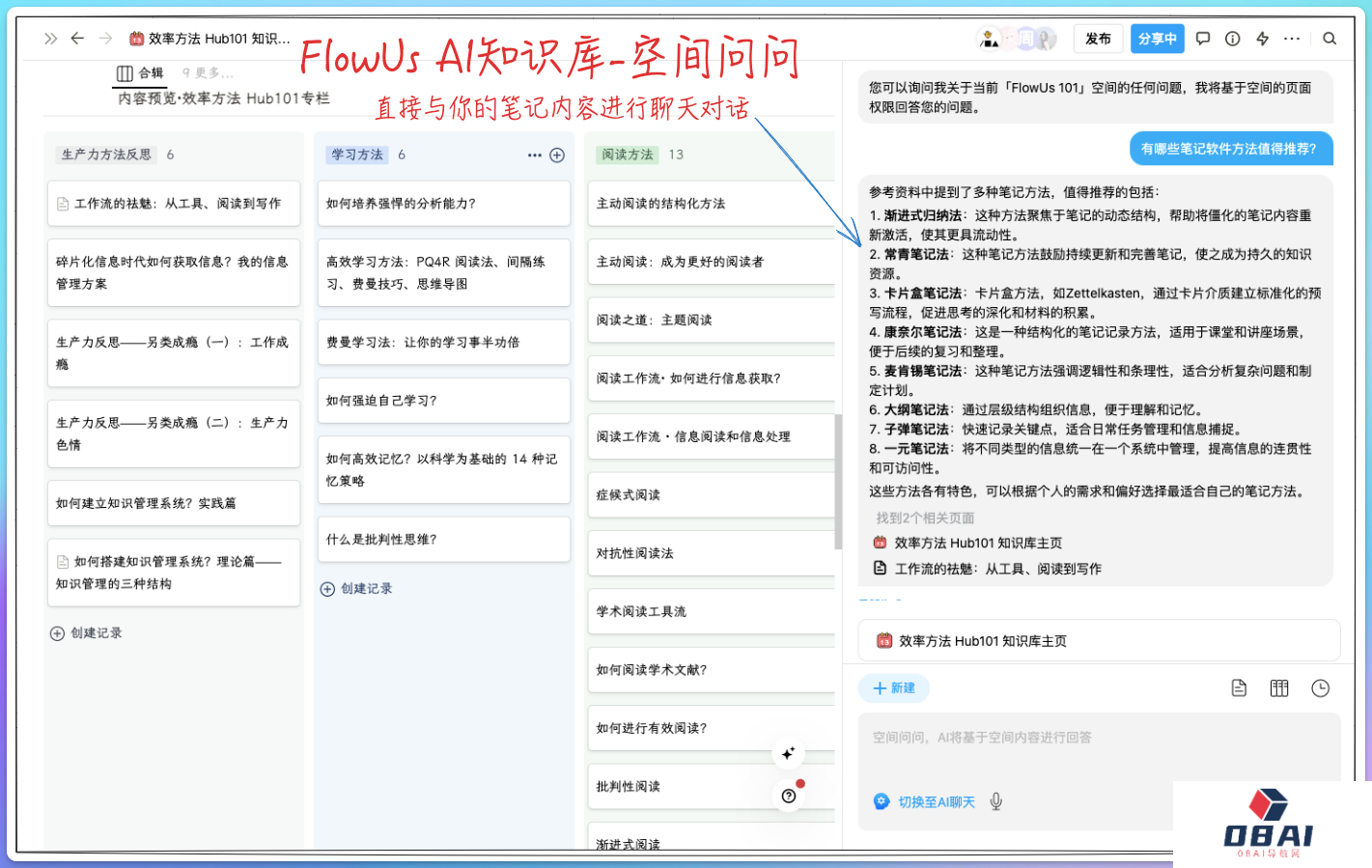1372x868 pixels.
Task: Open card 学术阅读工具流
Action: [x=712, y=612]
